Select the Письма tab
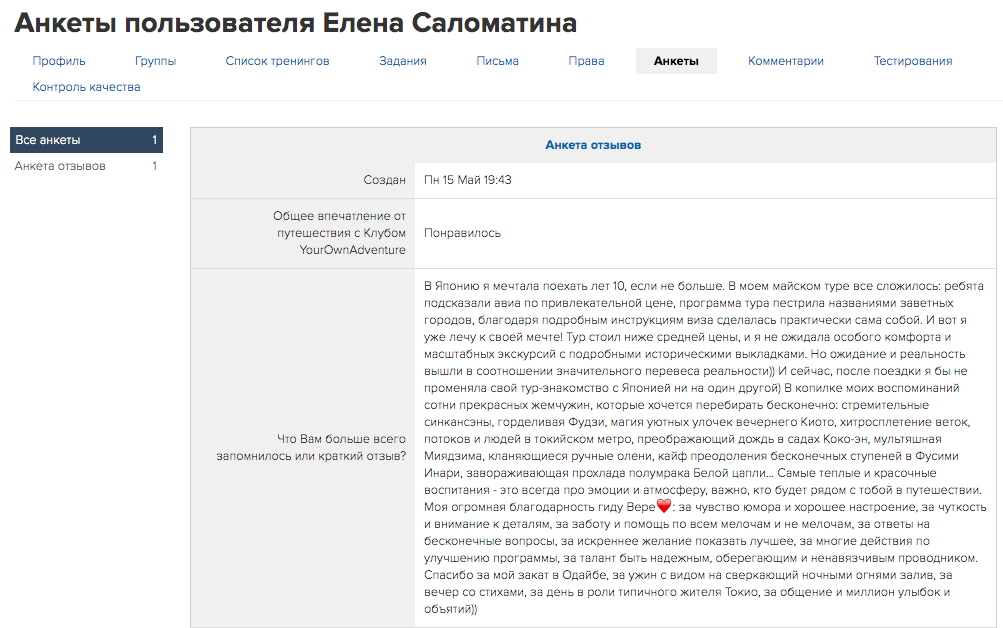1003x628 pixels. coord(497,61)
